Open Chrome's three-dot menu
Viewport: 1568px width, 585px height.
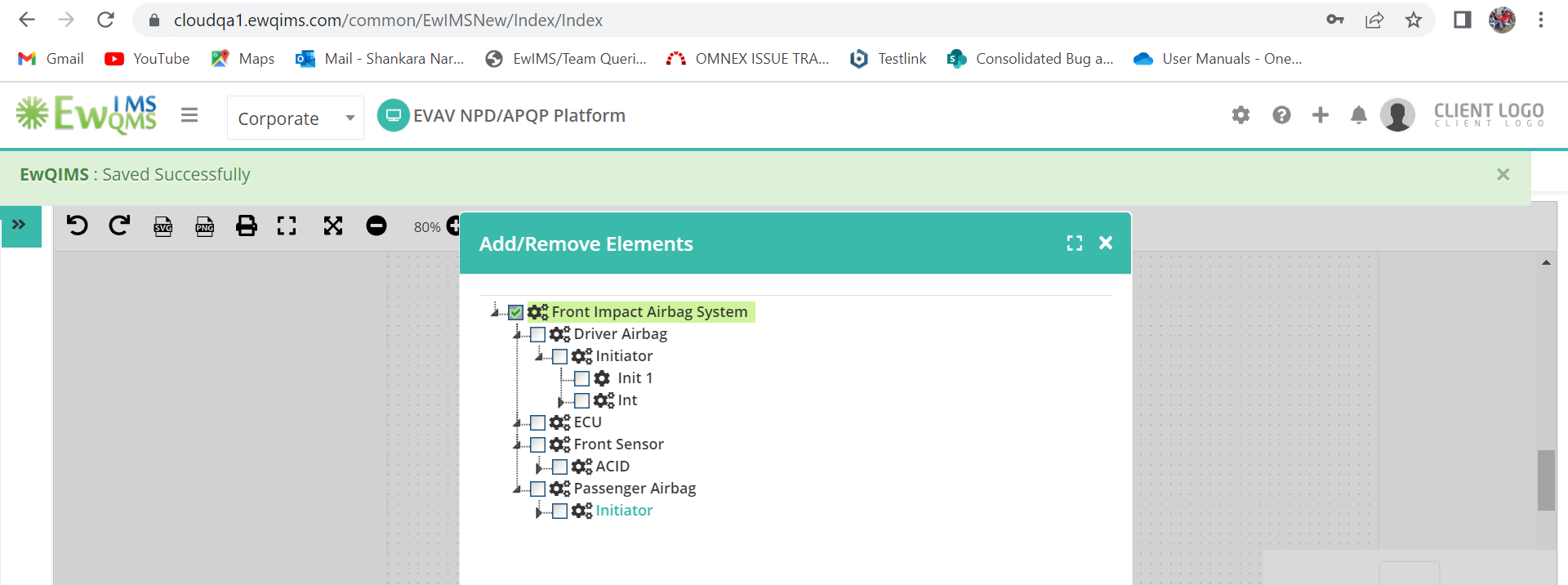click(x=1541, y=20)
